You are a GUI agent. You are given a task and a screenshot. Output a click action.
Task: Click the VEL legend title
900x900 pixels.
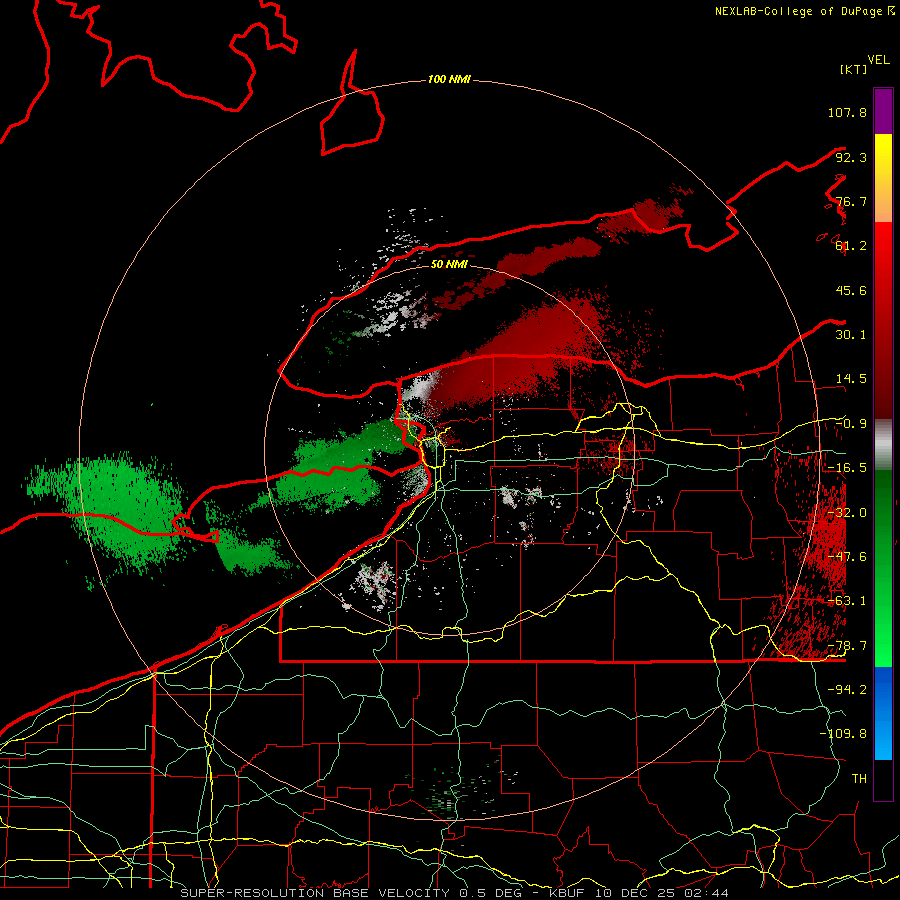878,60
